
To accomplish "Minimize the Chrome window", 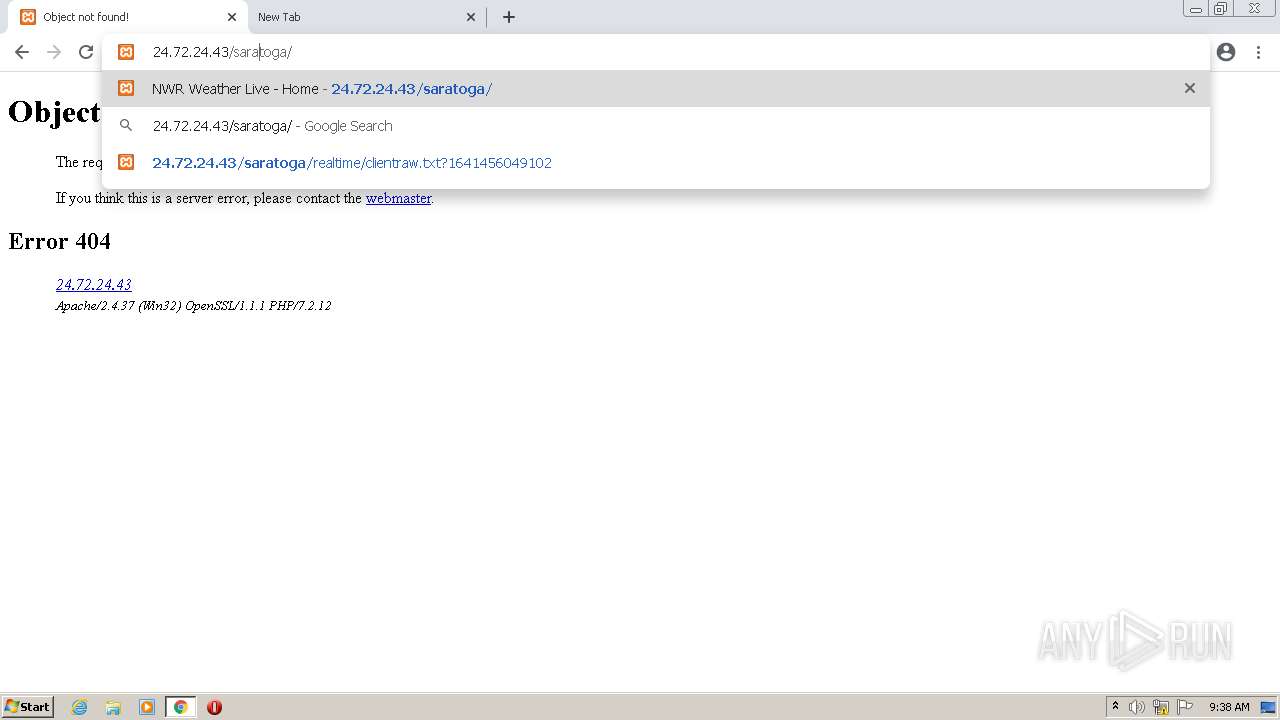I will [1196, 9].
